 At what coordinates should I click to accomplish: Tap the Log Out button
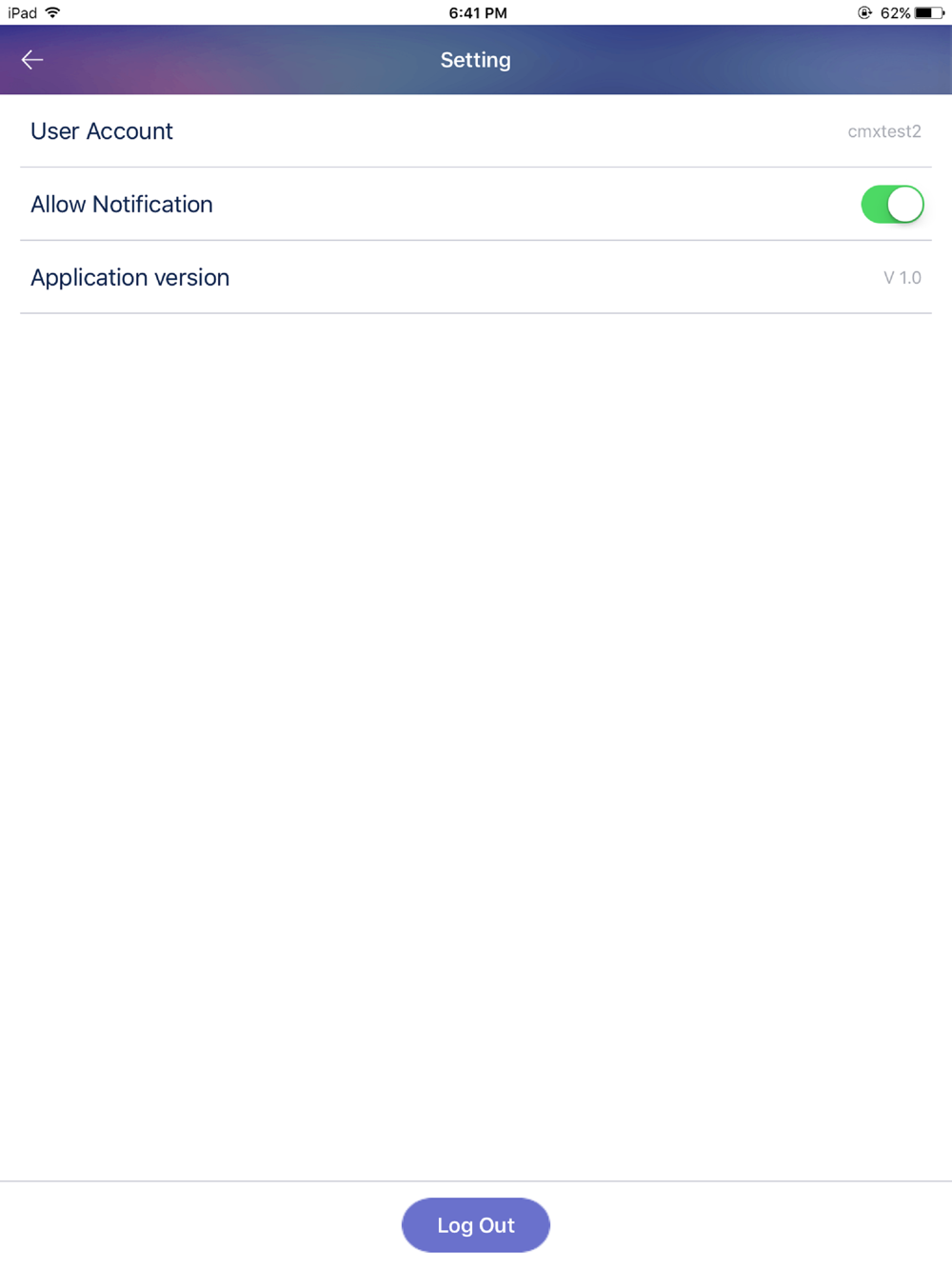[476, 1225]
